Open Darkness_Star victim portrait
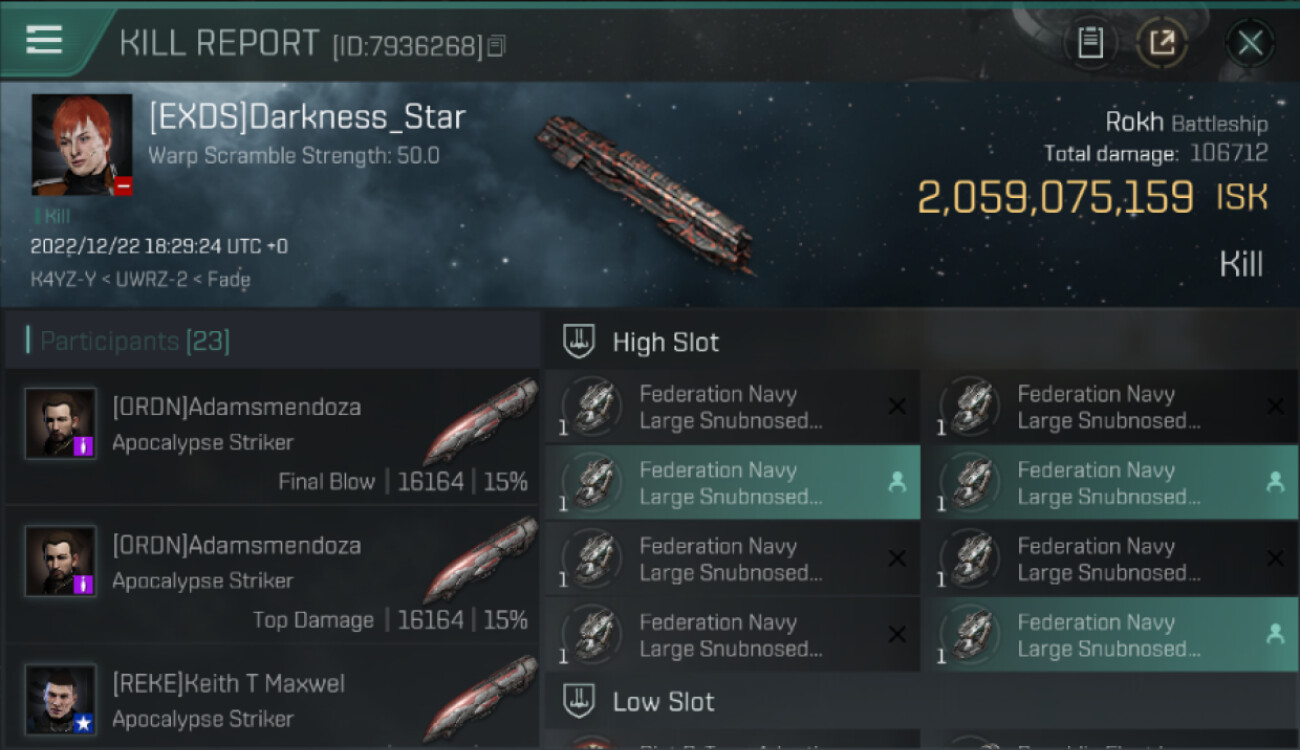 [x=82, y=144]
